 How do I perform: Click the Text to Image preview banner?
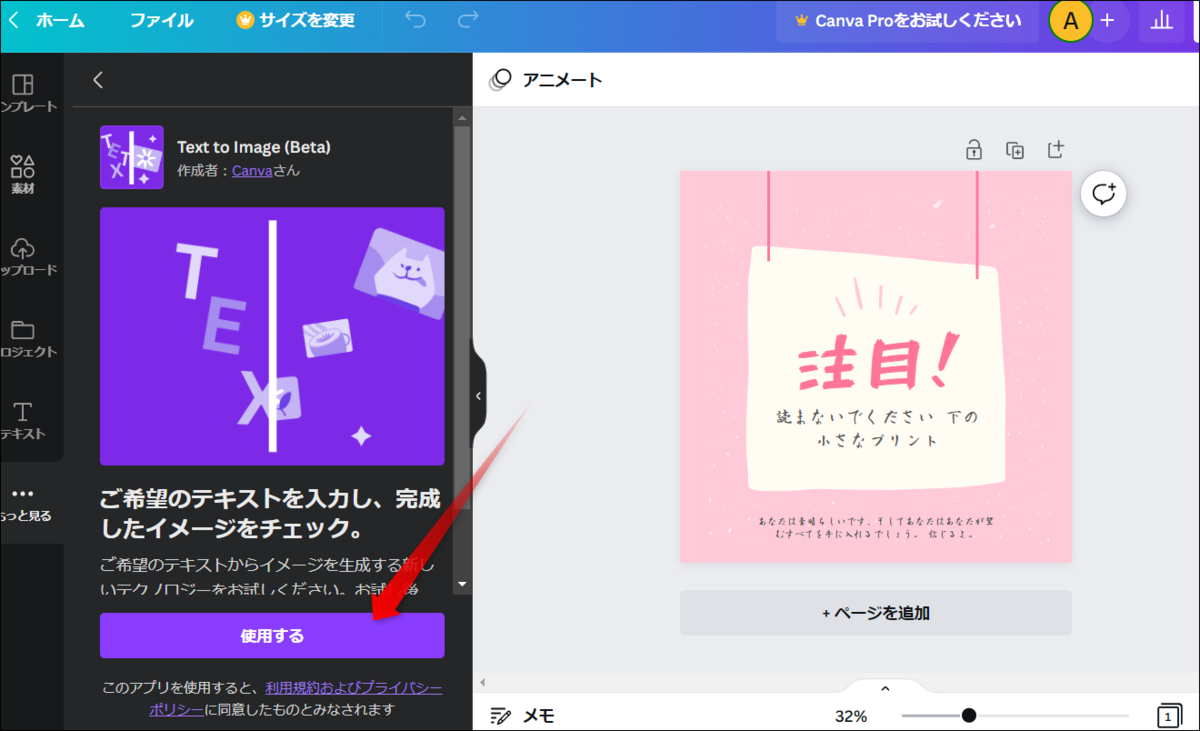click(x=272, y=336)
